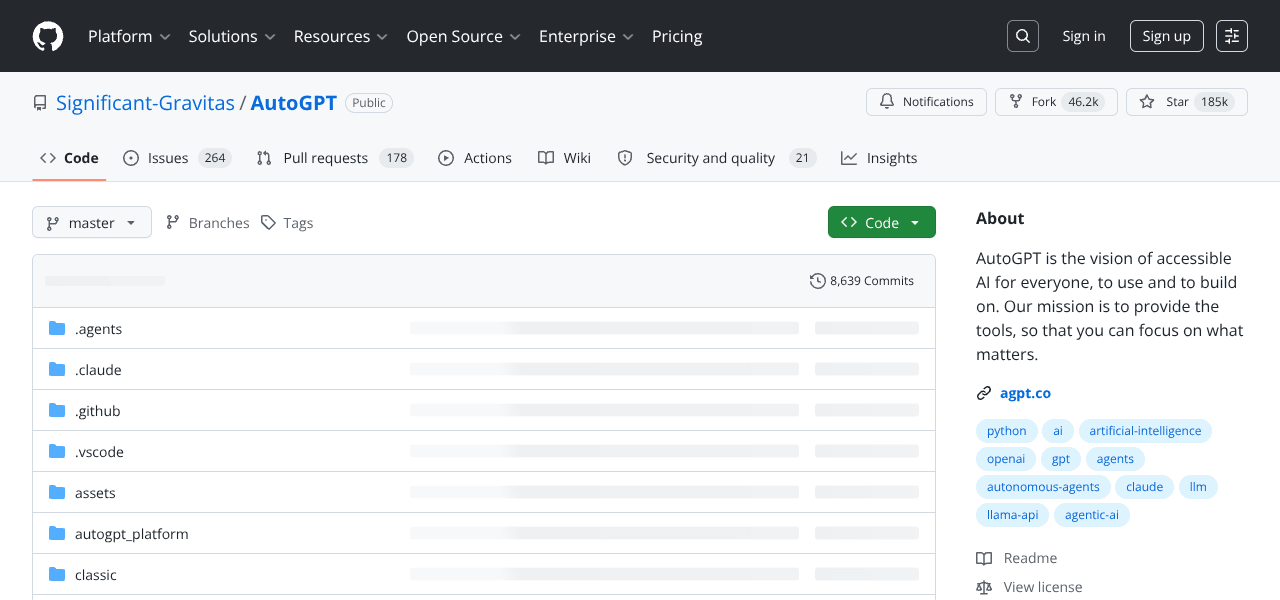Open the .vscode folder name
The image size is (1280, 600).
(x=99, y=452)
